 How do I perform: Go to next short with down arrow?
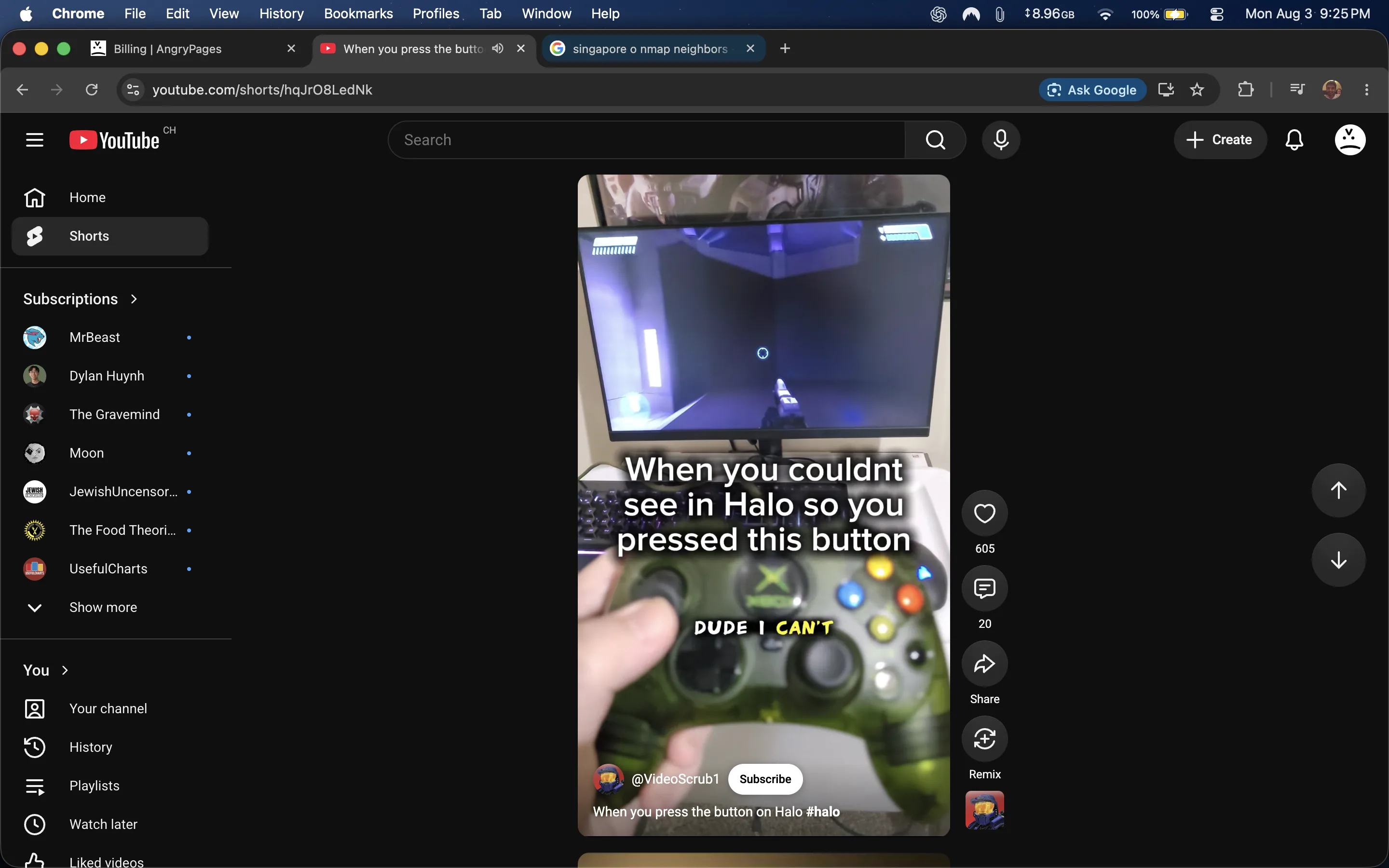pos(1338,559)
